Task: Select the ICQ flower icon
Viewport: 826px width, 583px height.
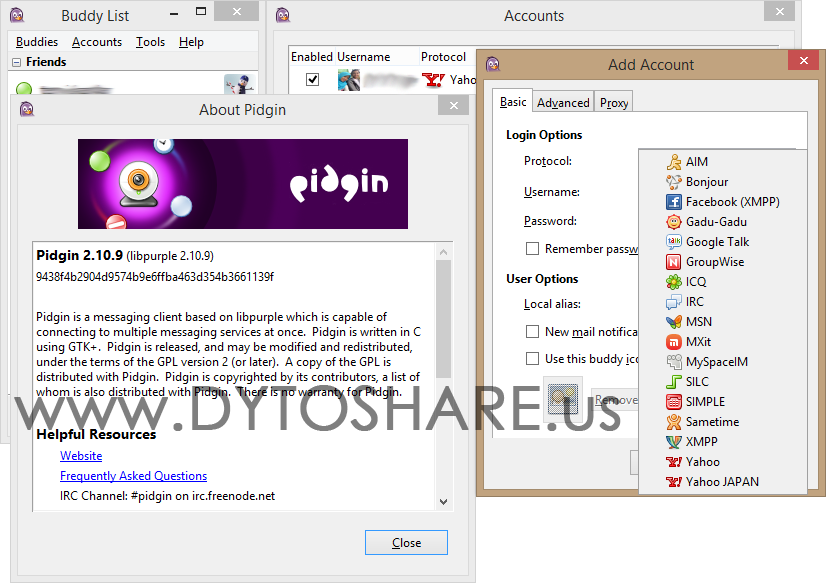Action: 673,282
